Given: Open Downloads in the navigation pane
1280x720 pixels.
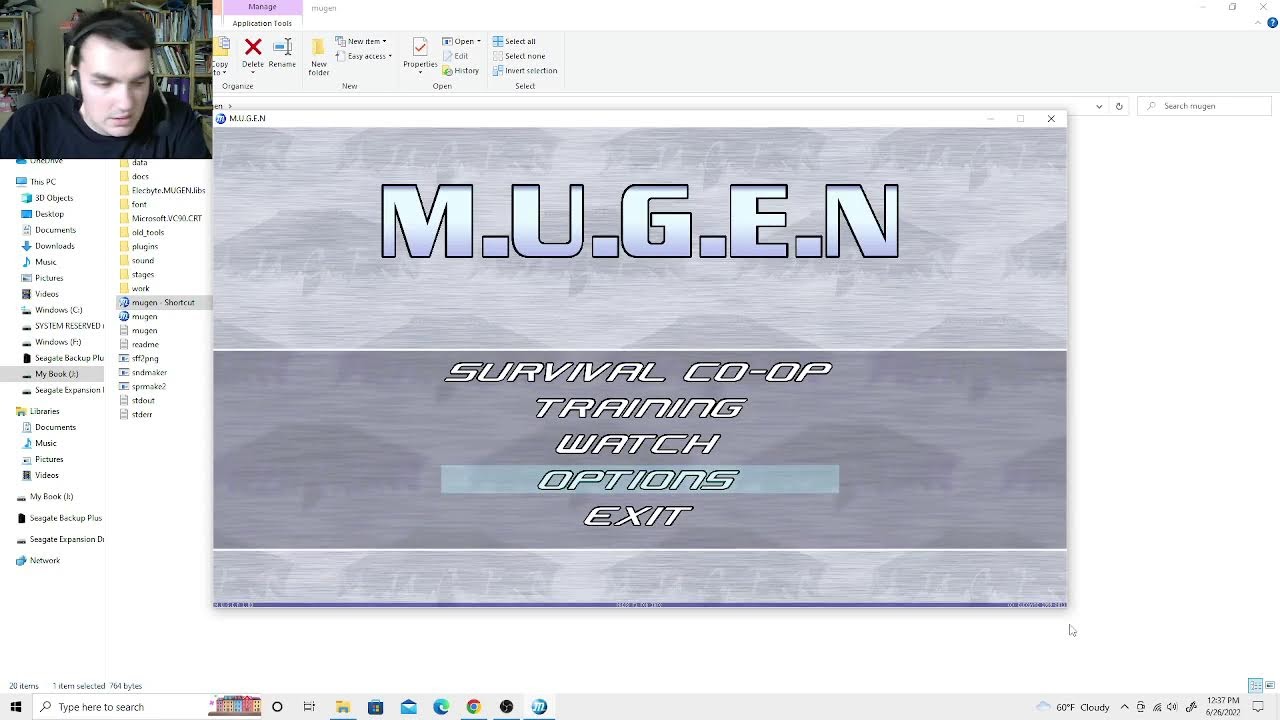Looking at the screenshot, I should click(x=46, y=246).
